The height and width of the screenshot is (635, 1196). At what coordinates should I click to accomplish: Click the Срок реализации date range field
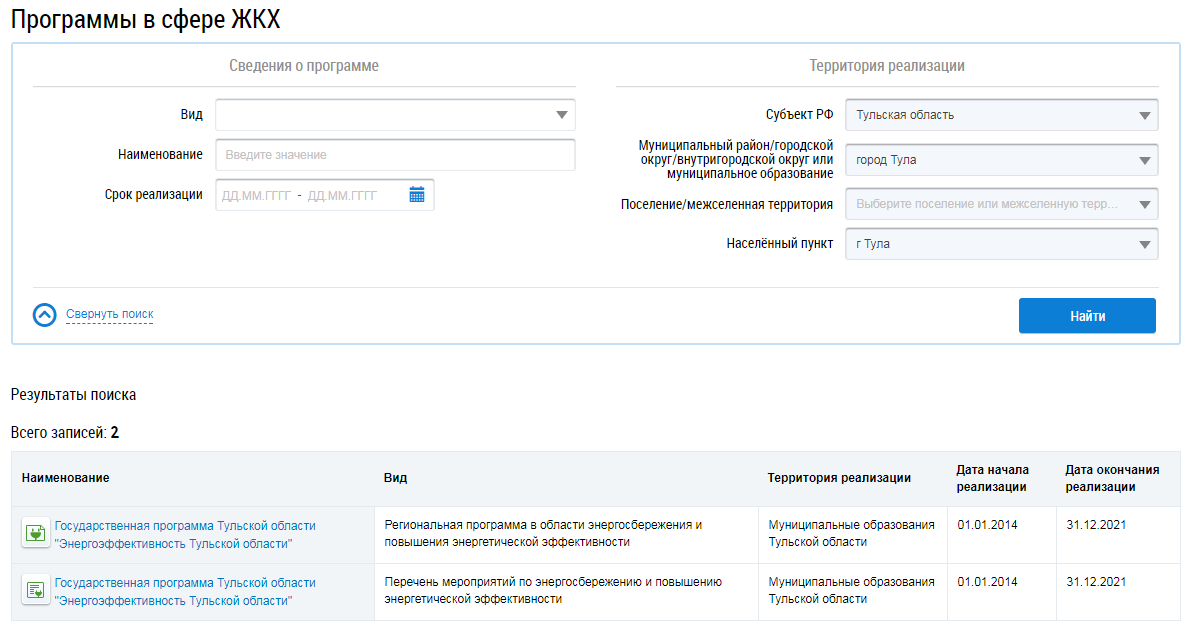pos(325,195)
